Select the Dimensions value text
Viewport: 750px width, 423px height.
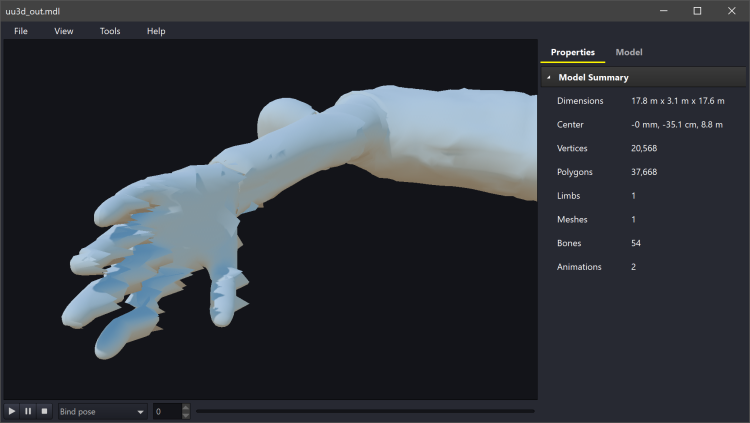(x=676, y=101)
